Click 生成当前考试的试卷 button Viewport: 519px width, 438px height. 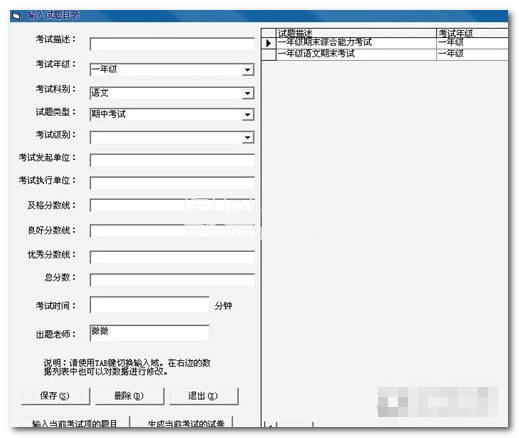pyautogui.click(x=186, y=422)
